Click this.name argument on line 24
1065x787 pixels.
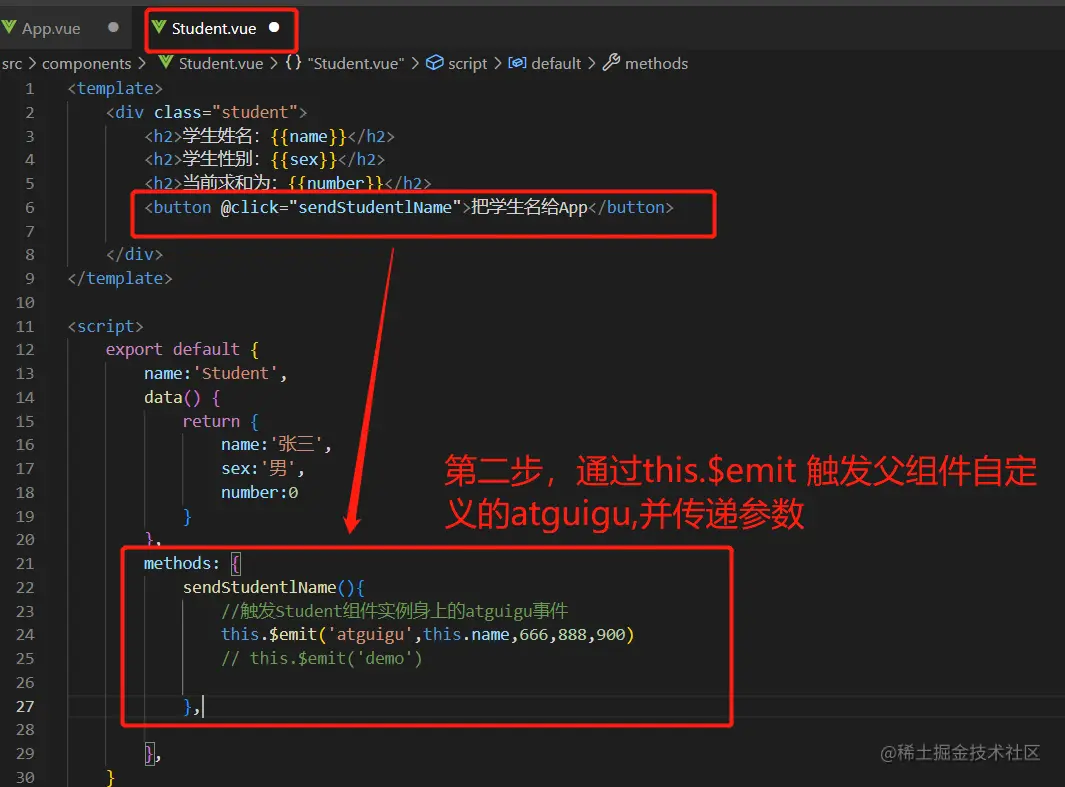[466, 635]
